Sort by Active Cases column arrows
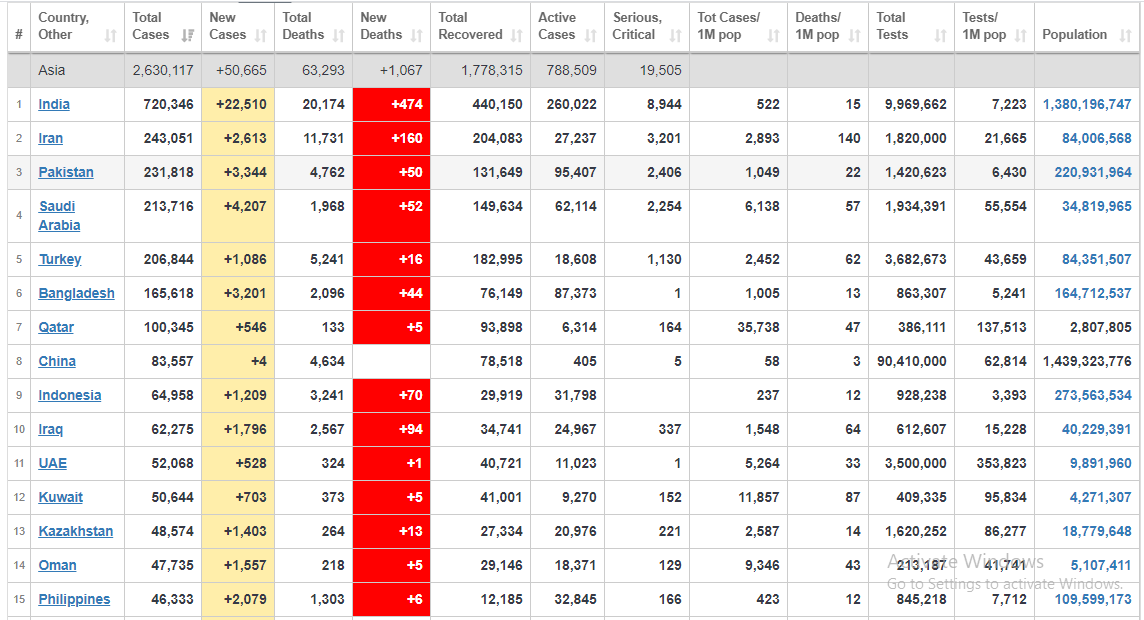1144x620 pixels. (591, 35)
